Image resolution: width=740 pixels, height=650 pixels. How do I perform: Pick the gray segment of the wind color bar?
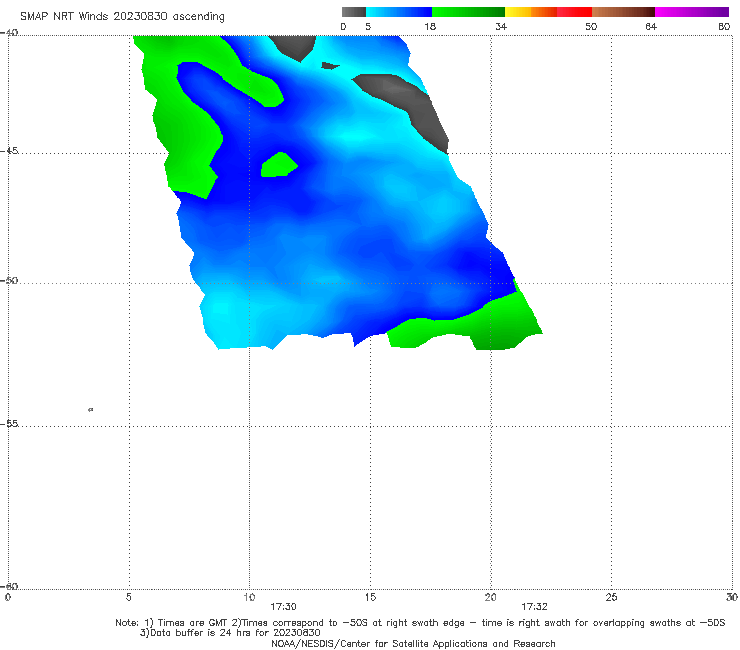(354, 12)
